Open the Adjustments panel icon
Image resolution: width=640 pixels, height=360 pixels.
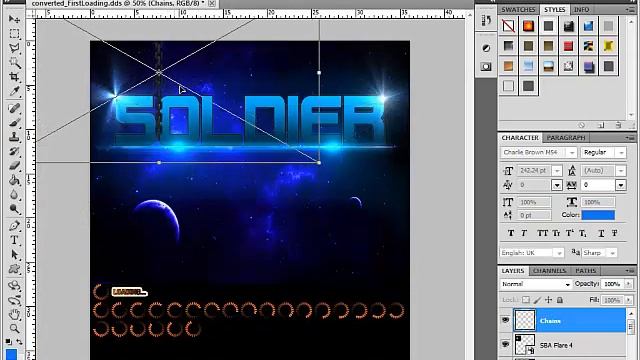tap(486, 48)
